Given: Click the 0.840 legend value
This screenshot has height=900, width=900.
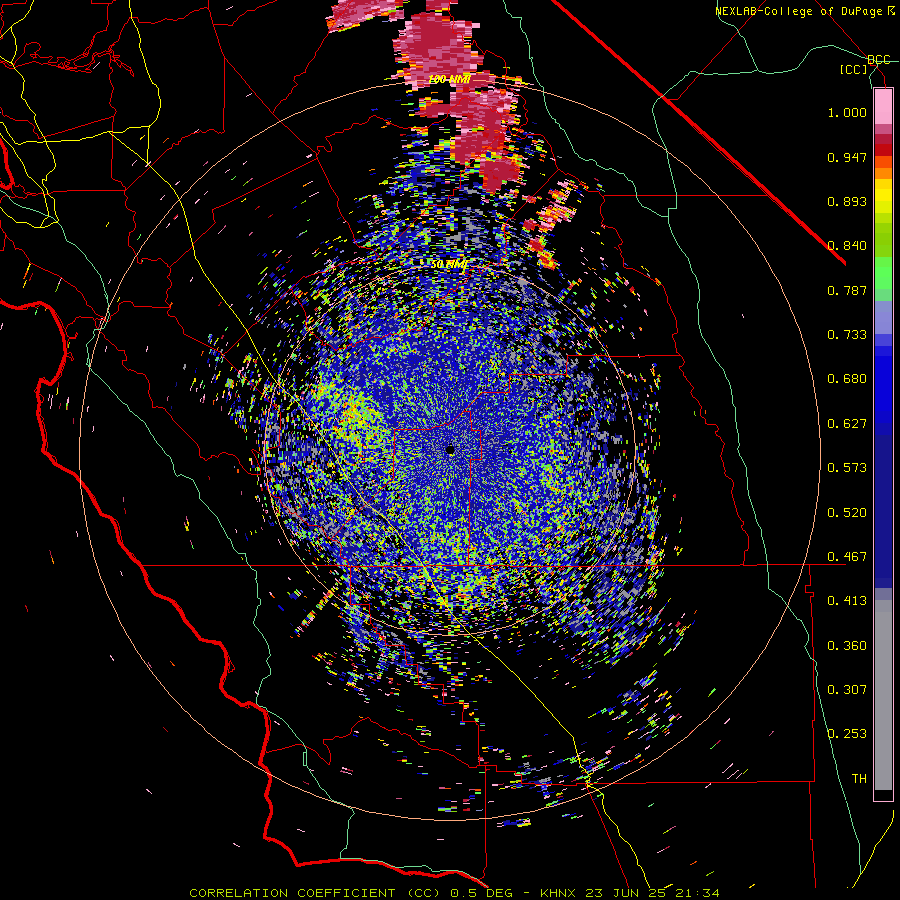Looking at the screenshot, I should click(x=847, y=246).
